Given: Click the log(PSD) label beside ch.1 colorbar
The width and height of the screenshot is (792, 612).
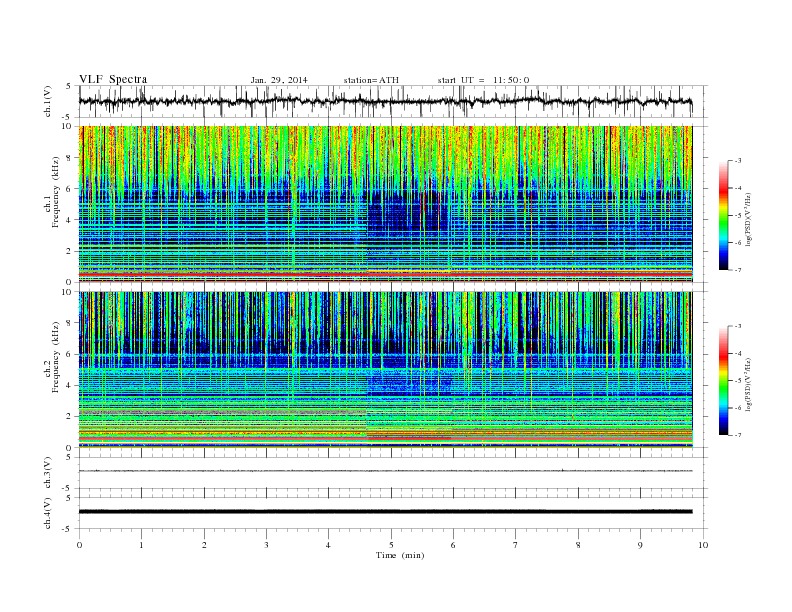Looking at the screenshot, I should coord(749,219).
